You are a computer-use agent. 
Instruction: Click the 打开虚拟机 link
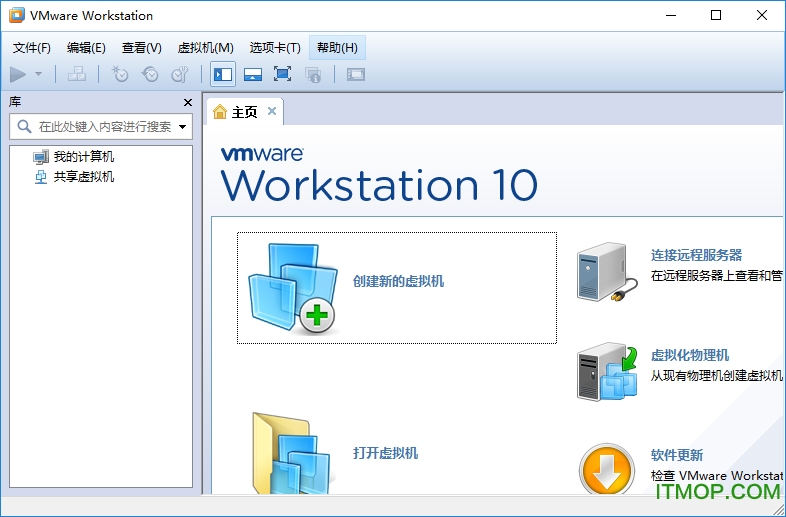(x=385, y=453)
